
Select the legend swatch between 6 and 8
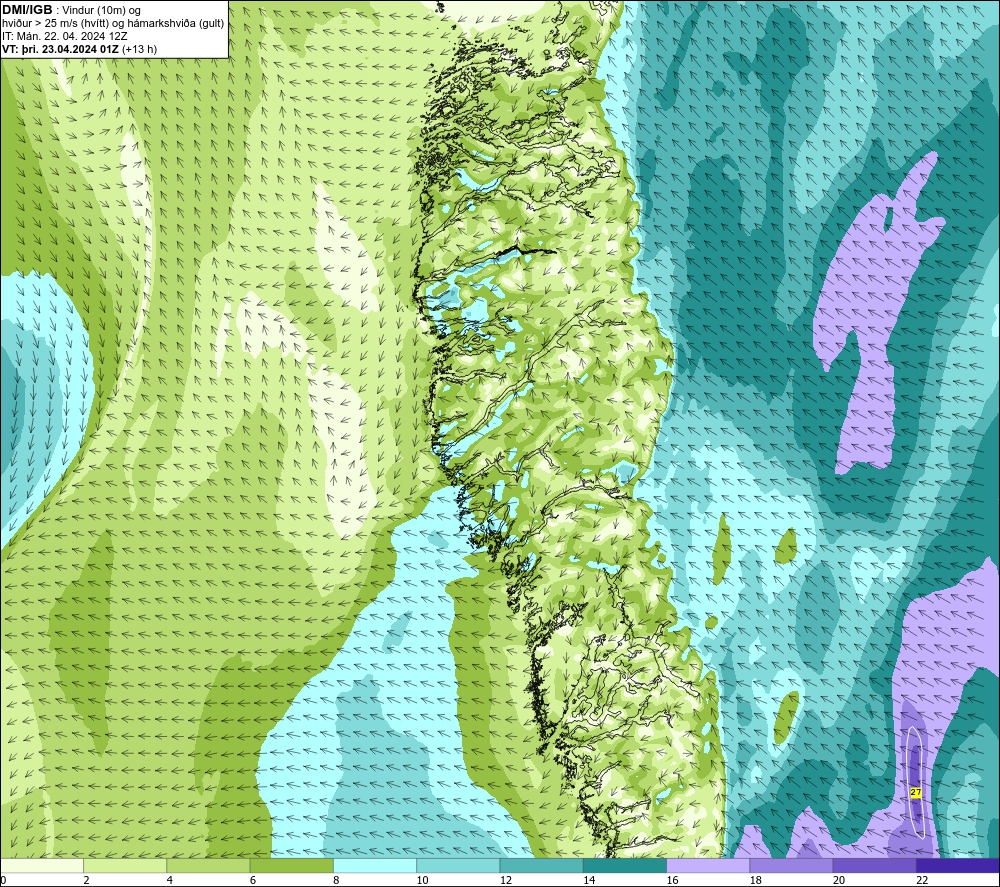(x=291, y=866)
